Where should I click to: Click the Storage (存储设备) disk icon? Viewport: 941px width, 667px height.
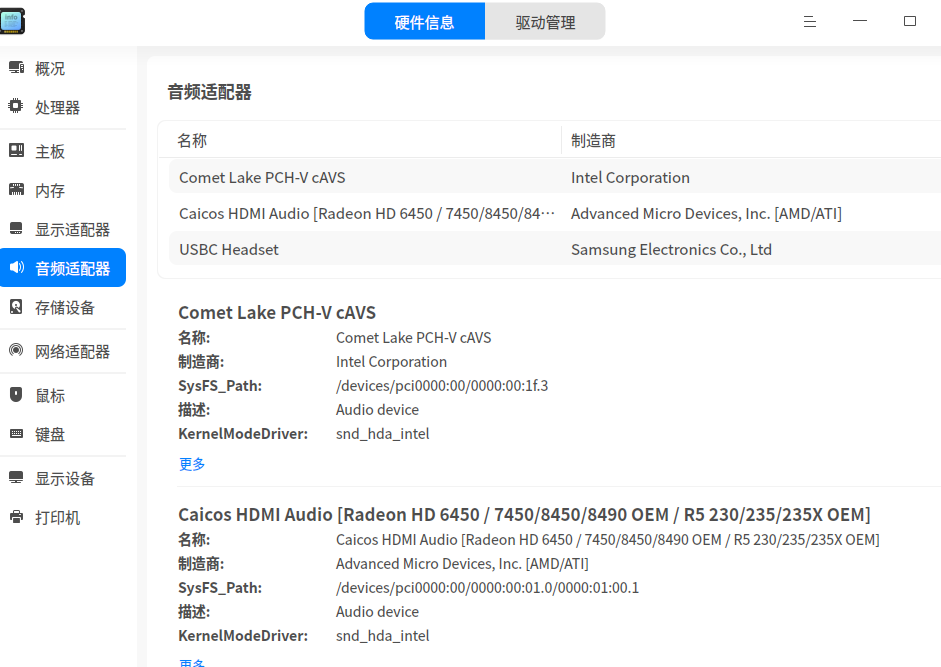point(16,307)
